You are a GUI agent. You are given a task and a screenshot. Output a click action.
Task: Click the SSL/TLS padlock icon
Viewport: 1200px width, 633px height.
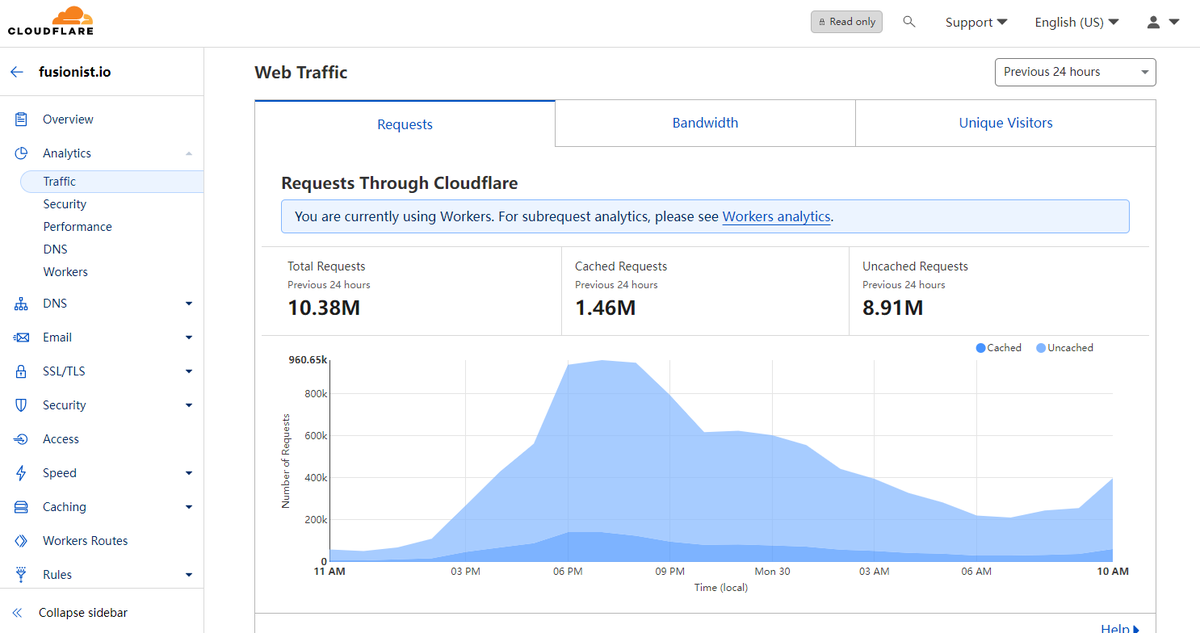click(21, 371)
